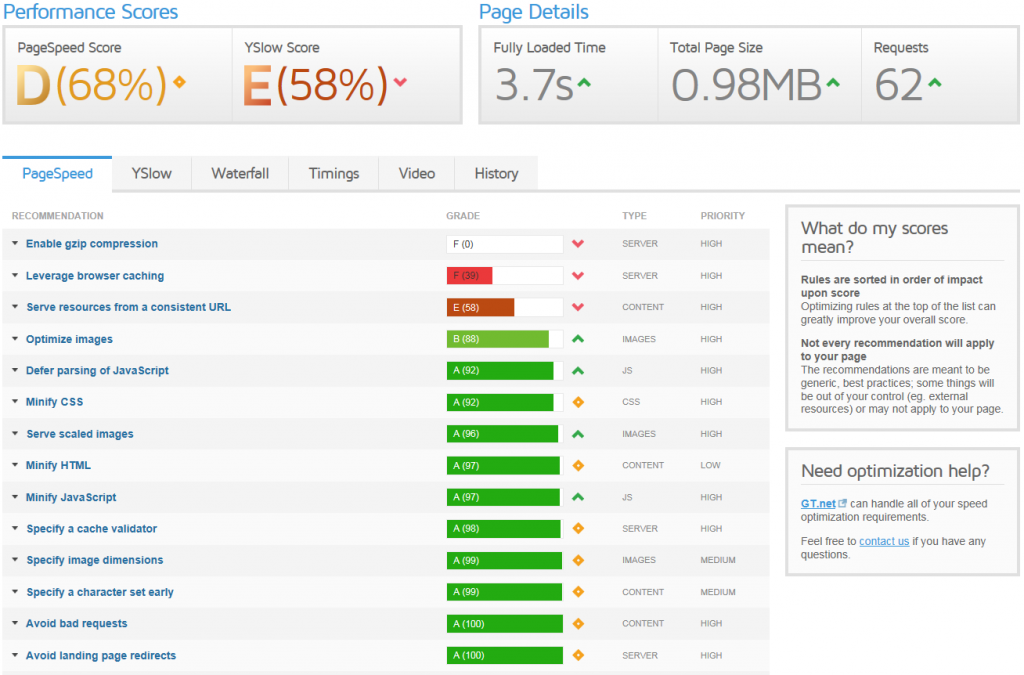Click the orange diamond in Avoid bad requests row
Screen dimensions: 1024x675
tap(578, 623)
